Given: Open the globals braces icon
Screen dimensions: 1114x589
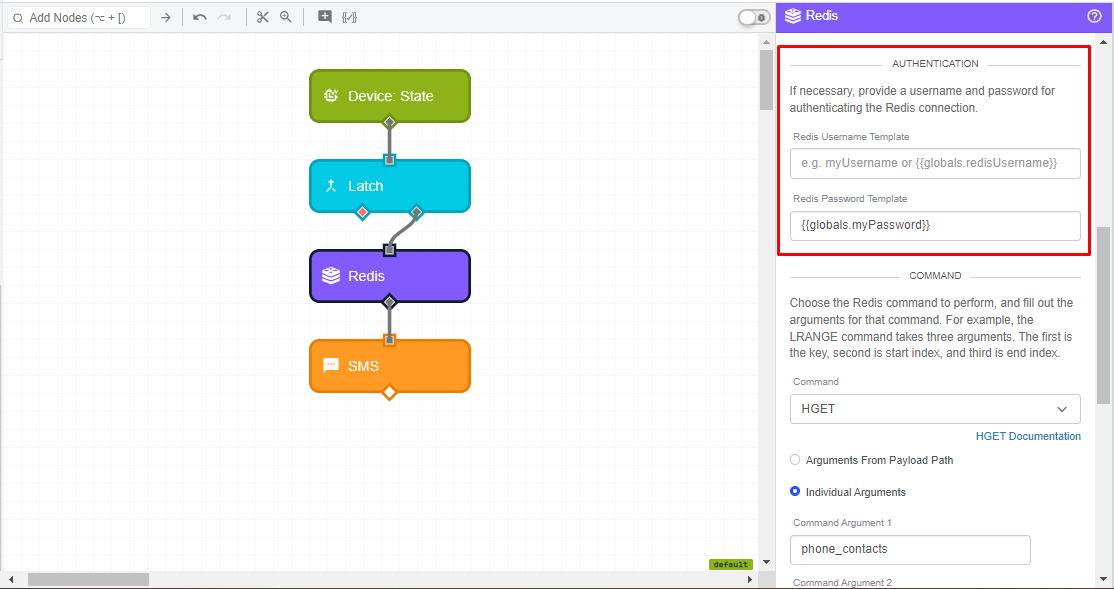Looking at the screenshot, I should click(349, 17).
